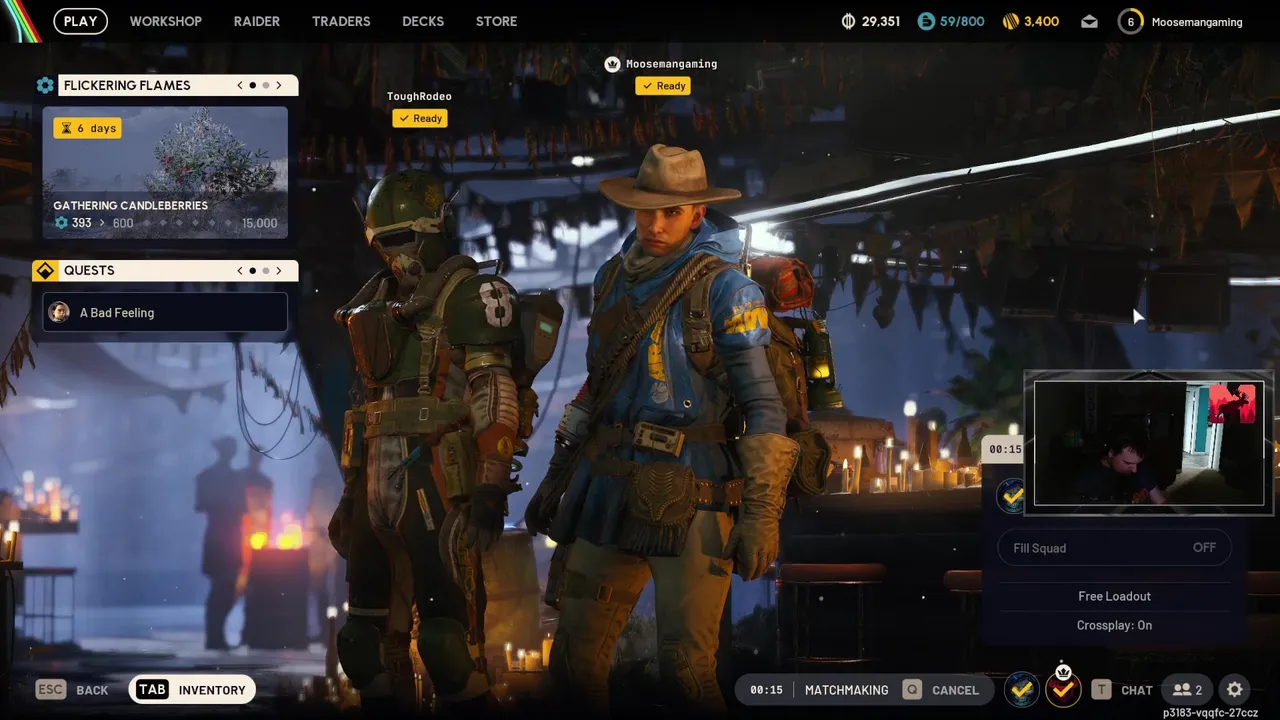Viewport: 1280px width, 720px height.
Task: Open the Gathering Candleberries event card
Action: [x=165, y=172]
